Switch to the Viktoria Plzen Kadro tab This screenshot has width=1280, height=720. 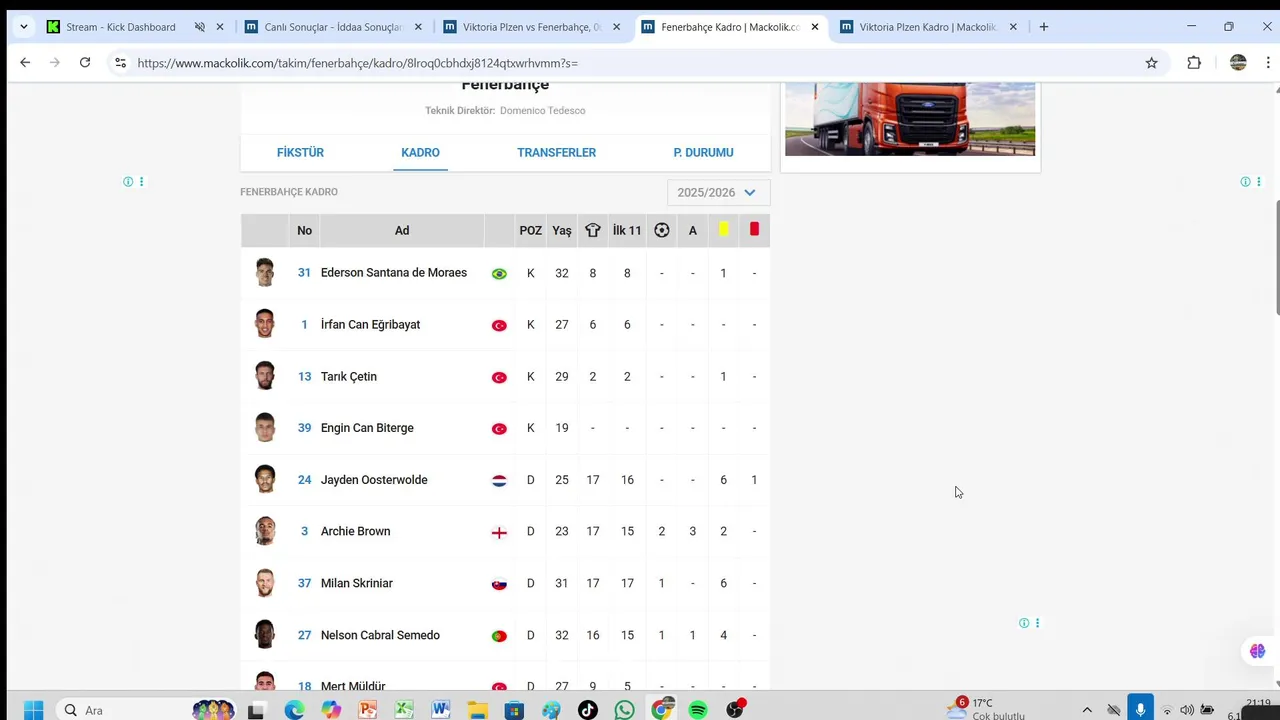pyautogui.click(x=928, y=27)
